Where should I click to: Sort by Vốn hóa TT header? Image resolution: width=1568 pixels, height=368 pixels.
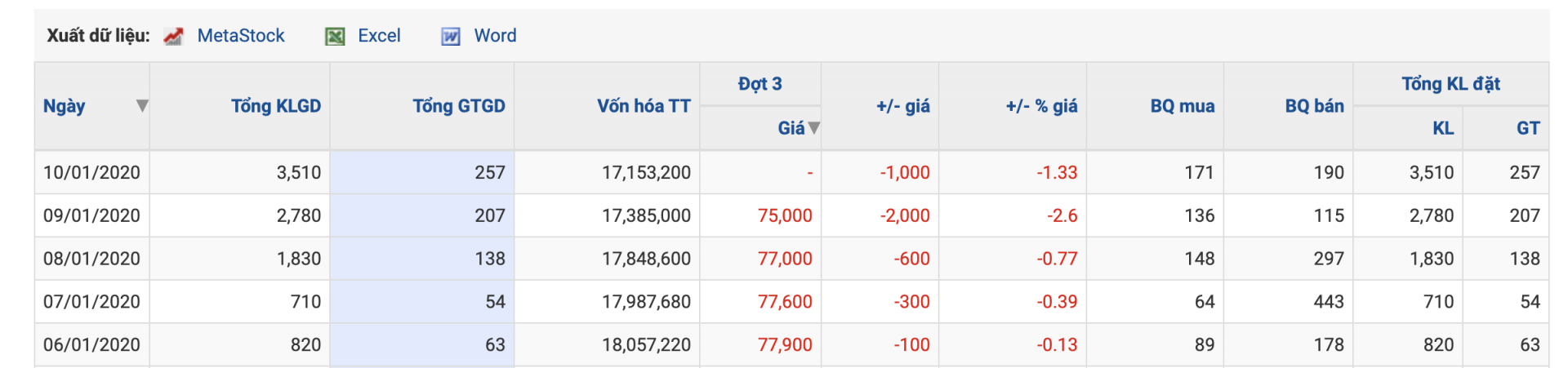[x=644, y=106]
